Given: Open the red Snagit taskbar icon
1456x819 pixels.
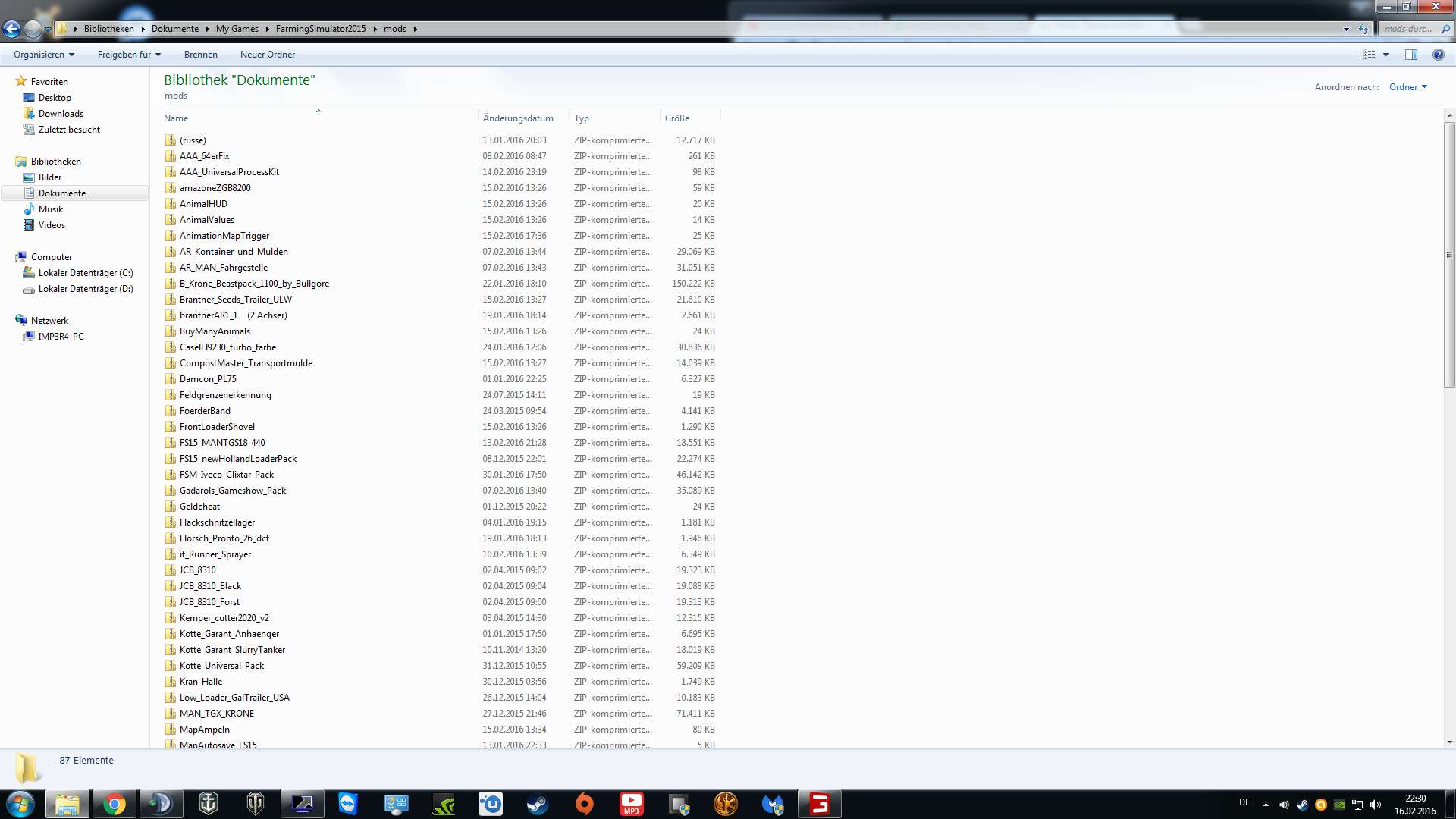Looking at the screenshot, I should [820, 804].
